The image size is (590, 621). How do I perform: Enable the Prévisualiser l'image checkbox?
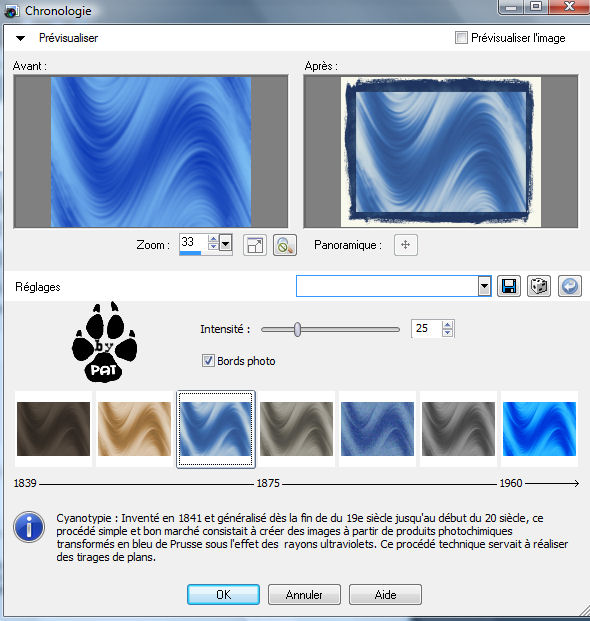pyautogui.click(x=461, y=38)
